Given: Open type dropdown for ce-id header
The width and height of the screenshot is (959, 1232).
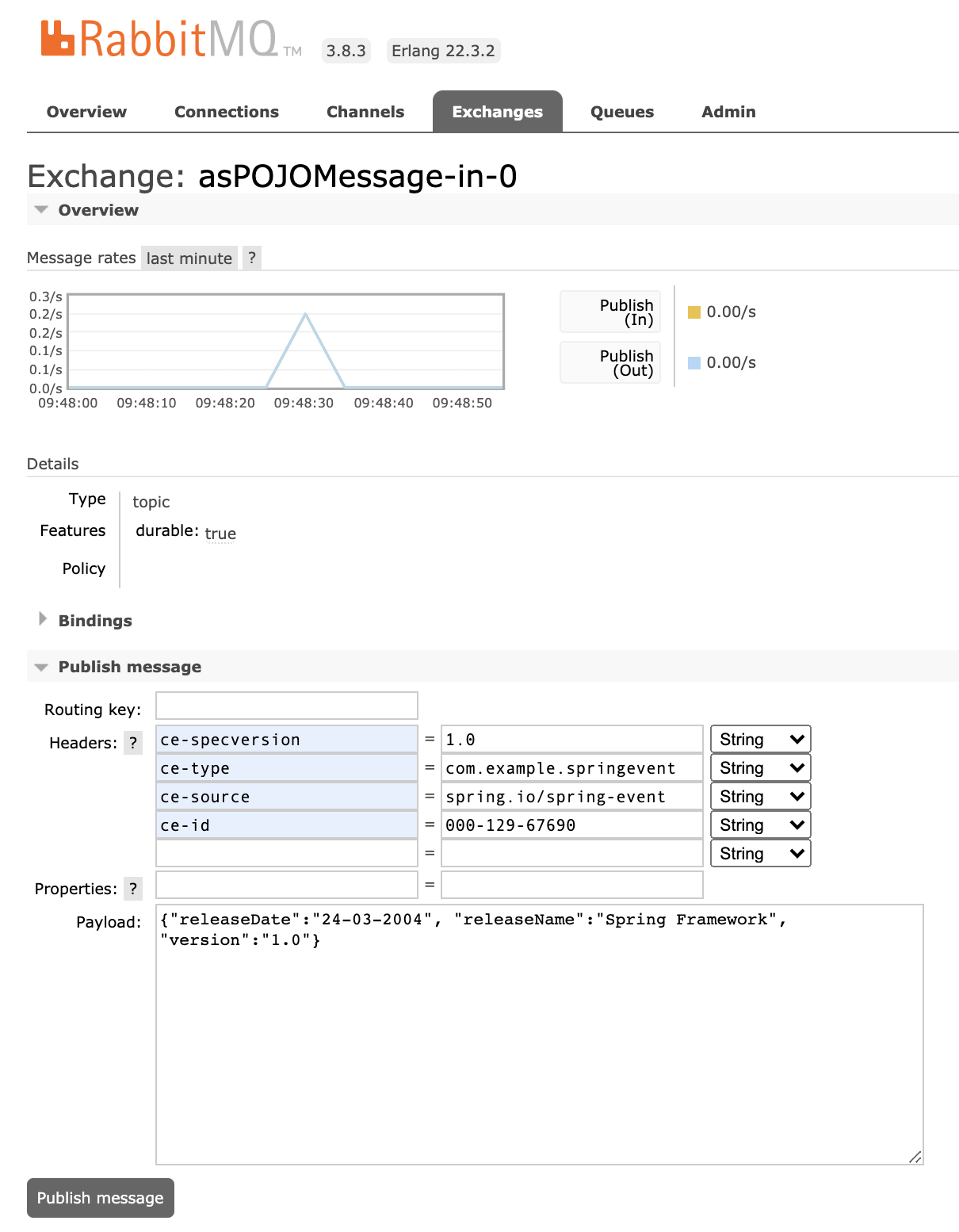Looking at the screenshot, I should pos(761,825).
